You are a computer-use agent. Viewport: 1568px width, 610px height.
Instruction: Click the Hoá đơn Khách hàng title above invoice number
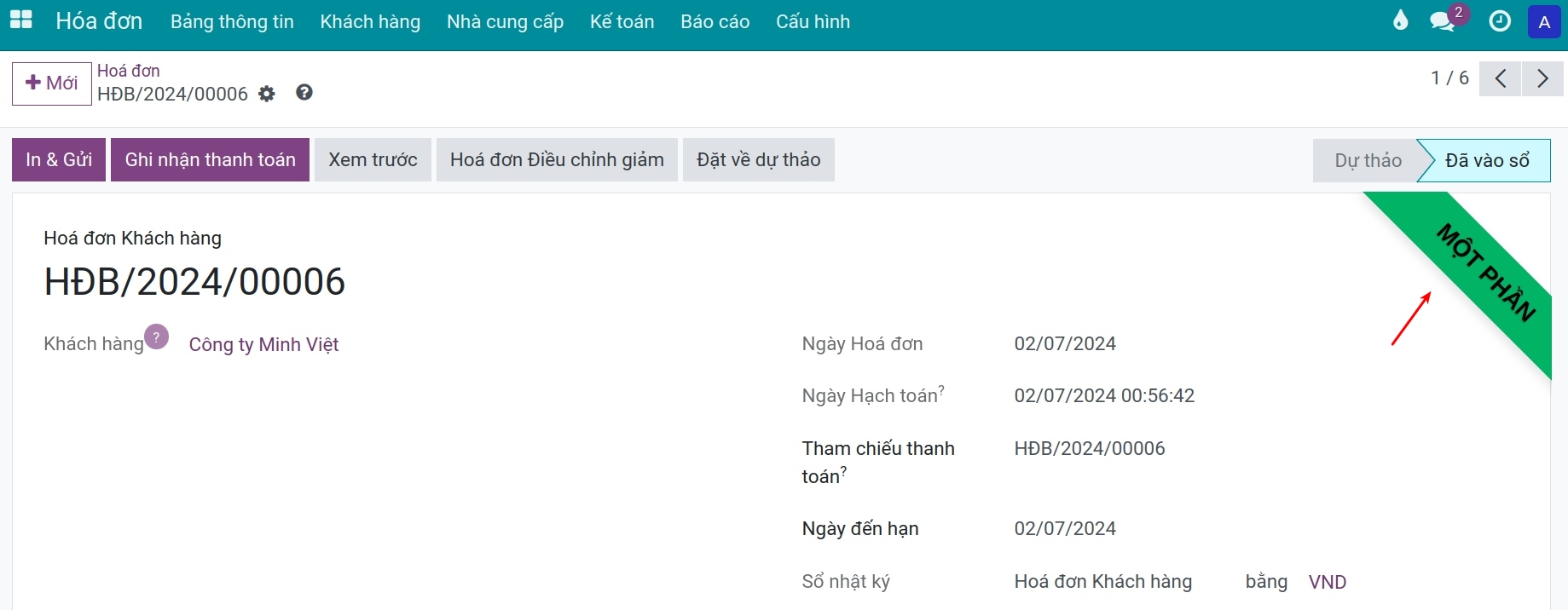pos(133,238)
